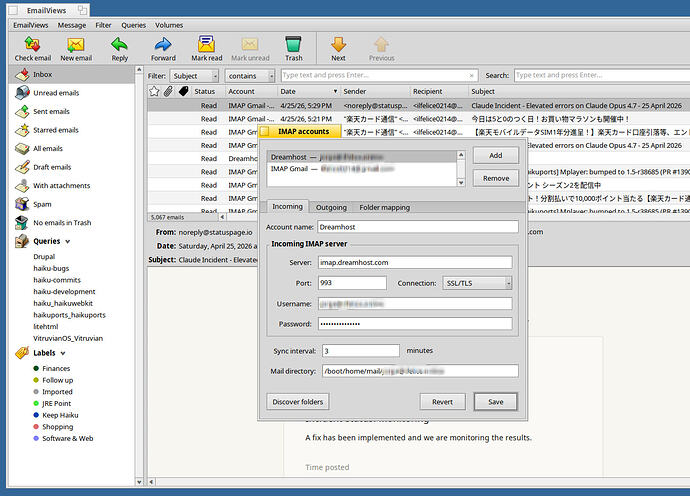Select the Follow up label
The width and height of the screenshot is (690, 496).
coord(57,380)
